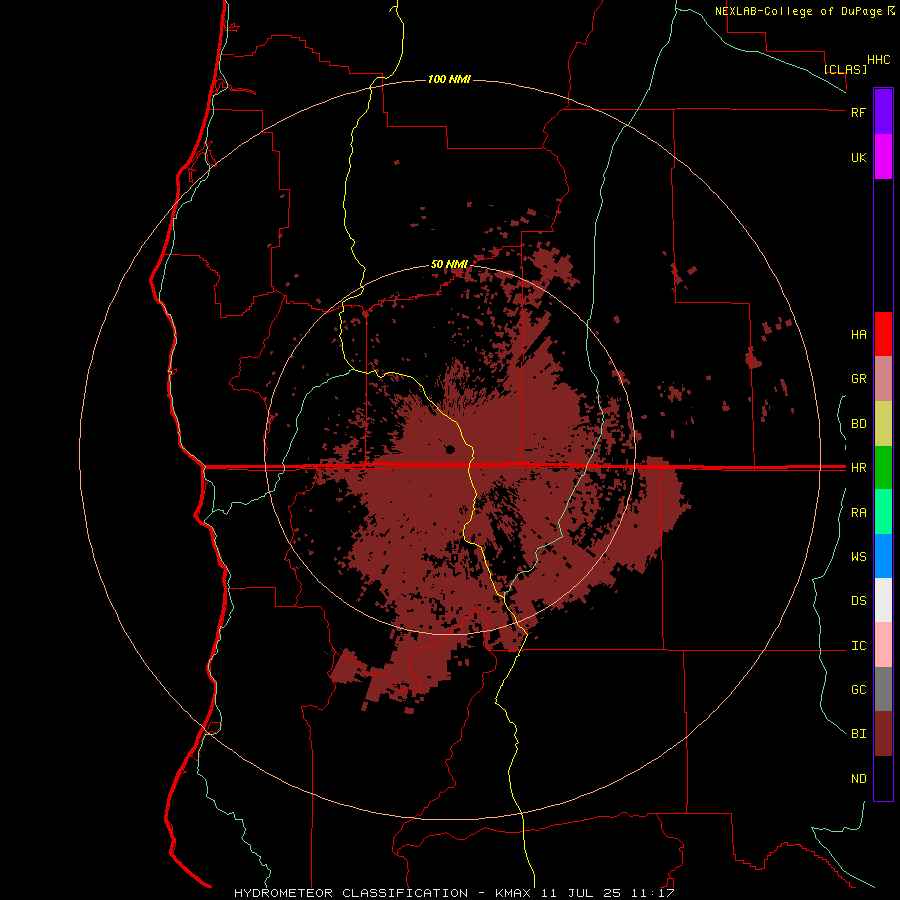900x900 pixels.
Task: Click the white DS legend swatch
Action: [x=883, y=600]
